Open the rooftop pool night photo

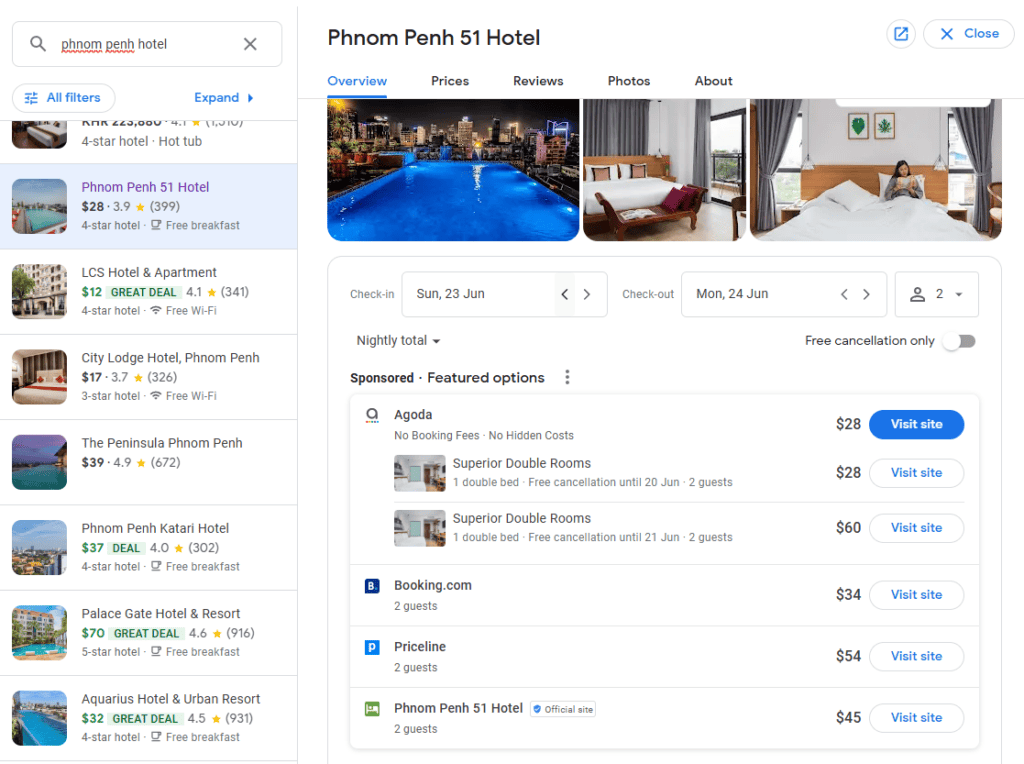(453, 170)
